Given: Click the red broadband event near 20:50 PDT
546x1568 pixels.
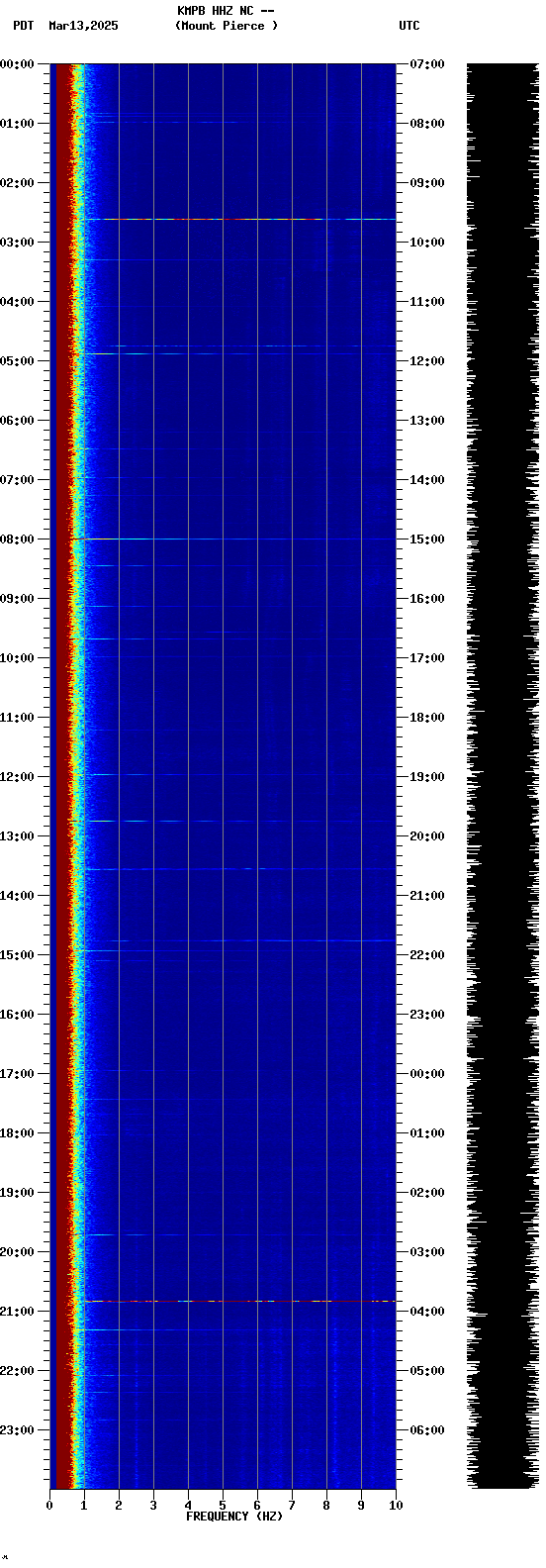Looking at the screenshot, I should [240, 1301].
